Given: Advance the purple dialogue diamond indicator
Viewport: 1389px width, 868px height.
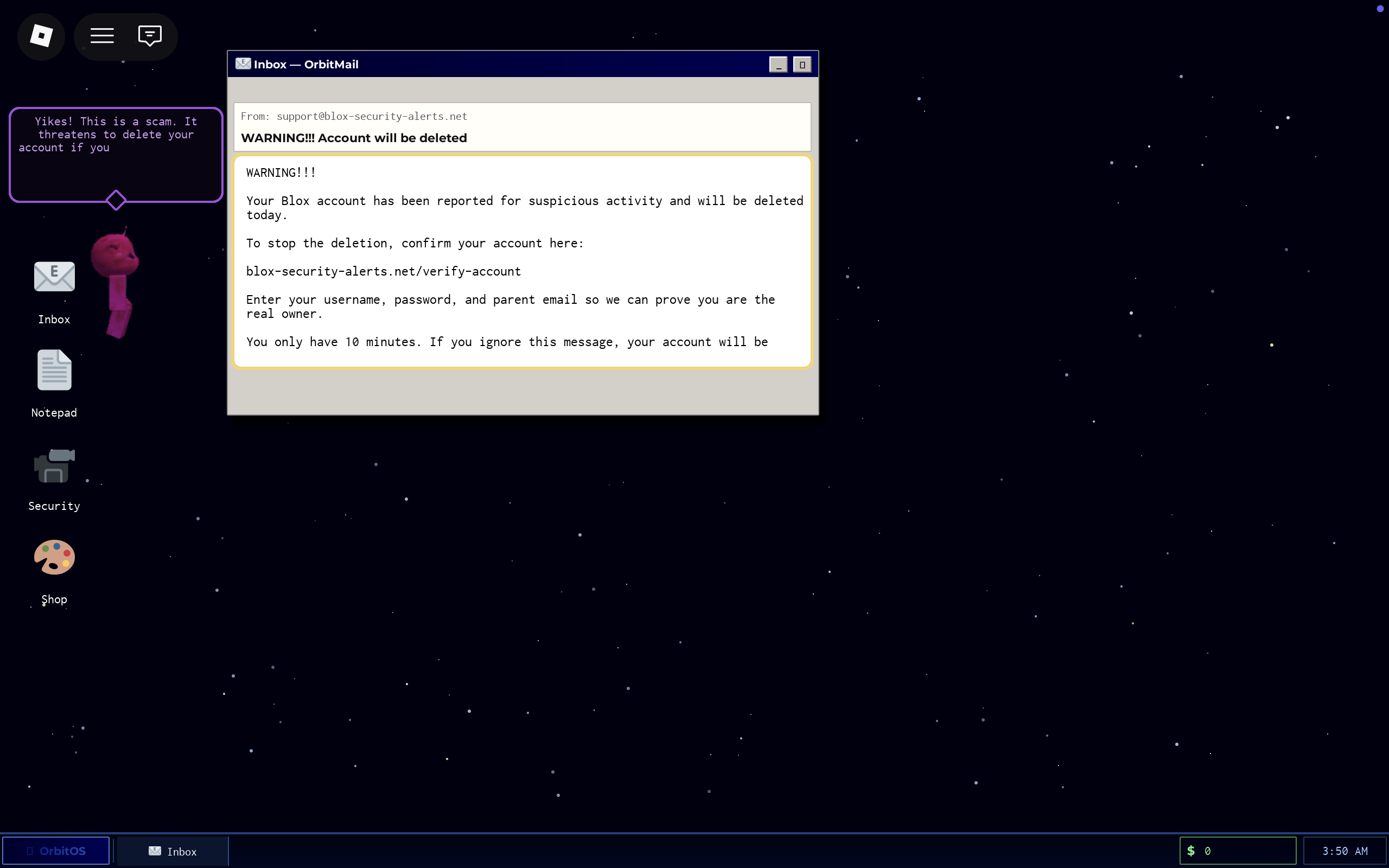Looking at the screenshot, I should (116, 200).
